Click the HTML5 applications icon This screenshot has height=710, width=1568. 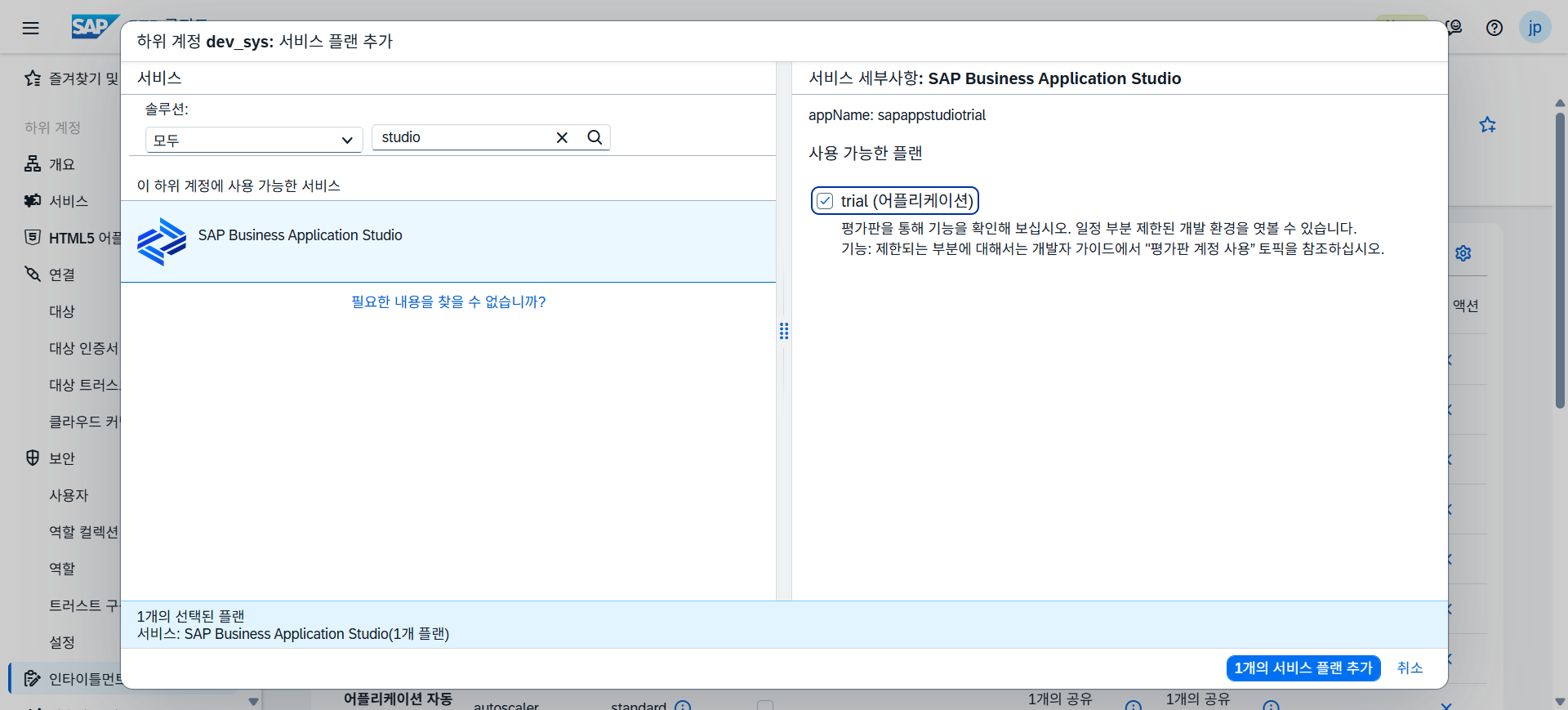[x=33, y=238]
